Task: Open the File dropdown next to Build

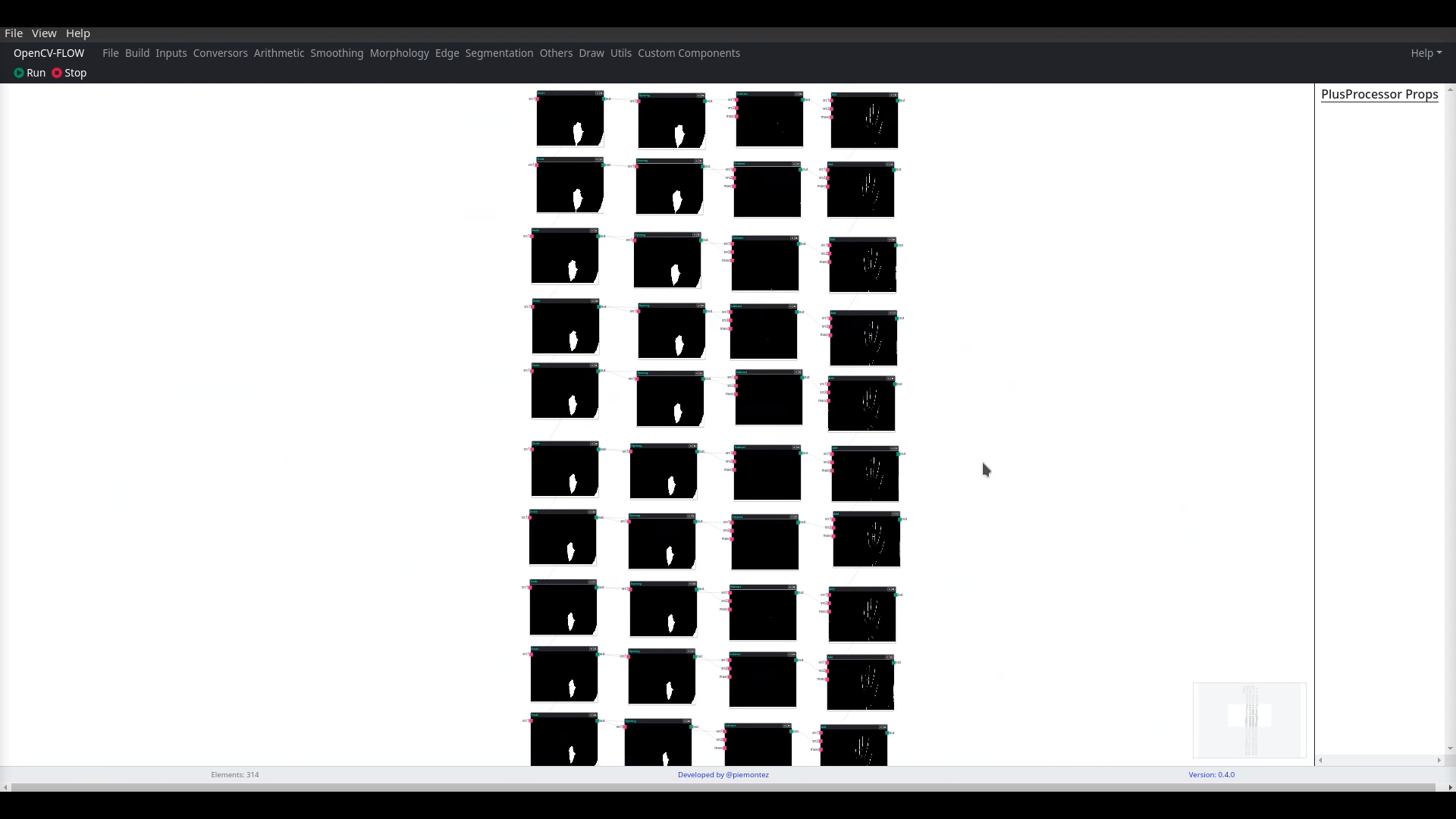Action: (111, 53)
